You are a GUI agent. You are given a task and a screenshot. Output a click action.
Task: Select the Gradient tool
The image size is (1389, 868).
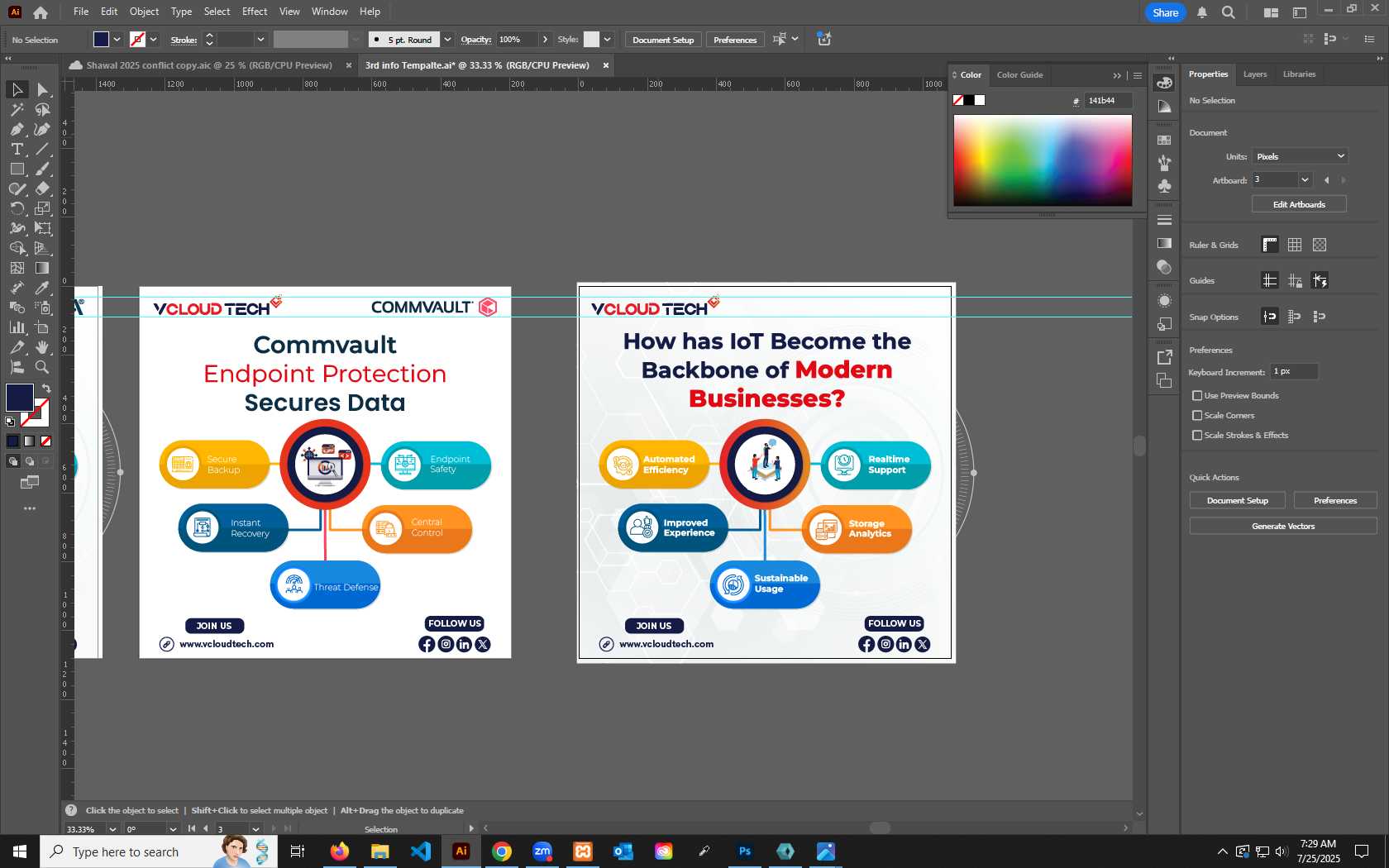pos(42,268)
